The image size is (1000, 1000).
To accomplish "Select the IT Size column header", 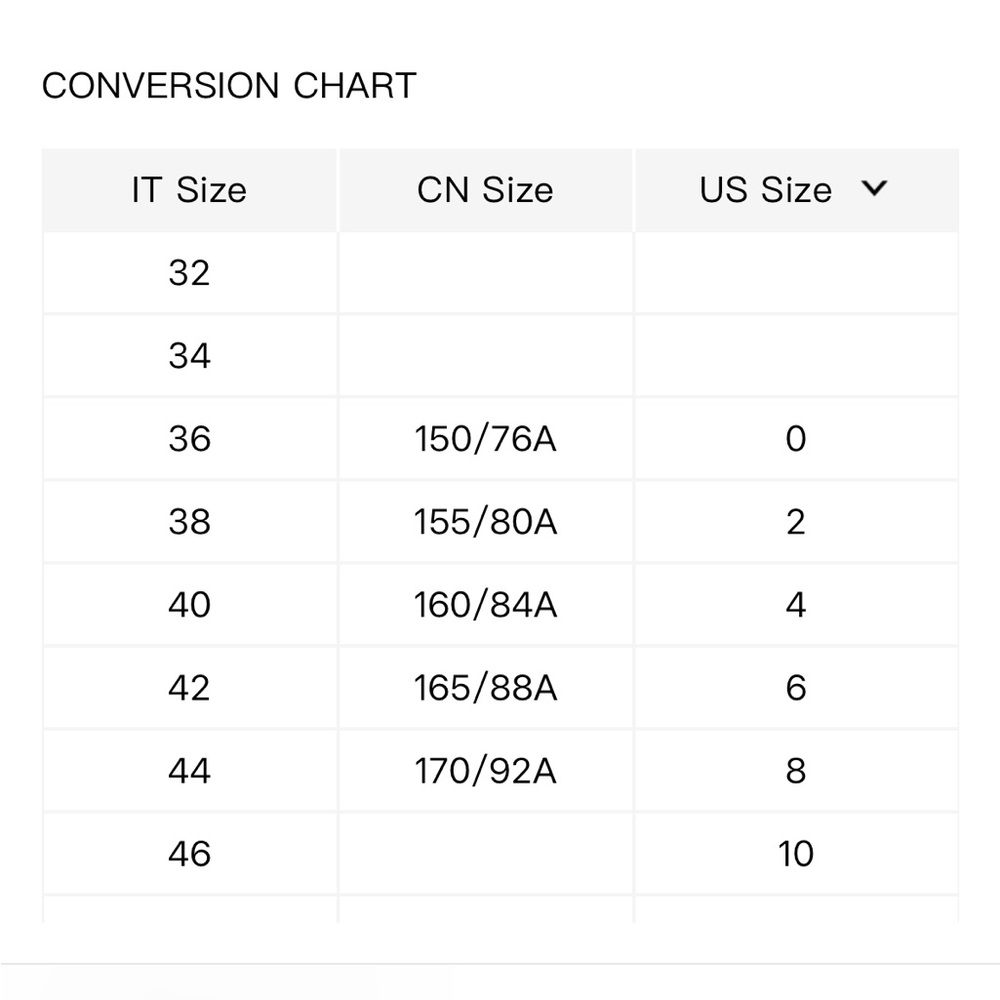I will (x=189, y=190).
